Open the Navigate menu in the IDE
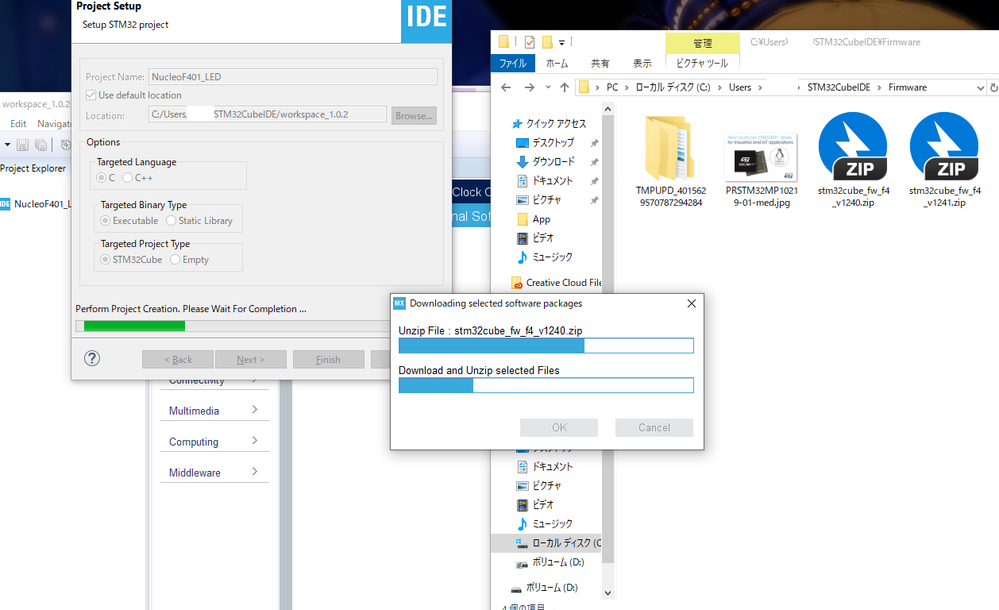This screenshot has height=610, width=999. (54, 124)
